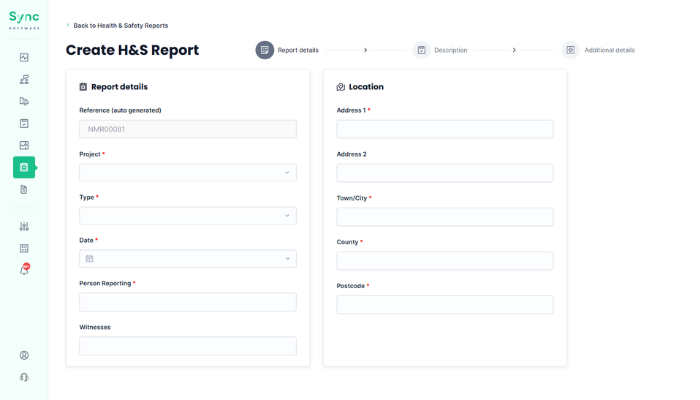
Task: Click Back to Health & Safety Reports
Action: coord(118,25)
